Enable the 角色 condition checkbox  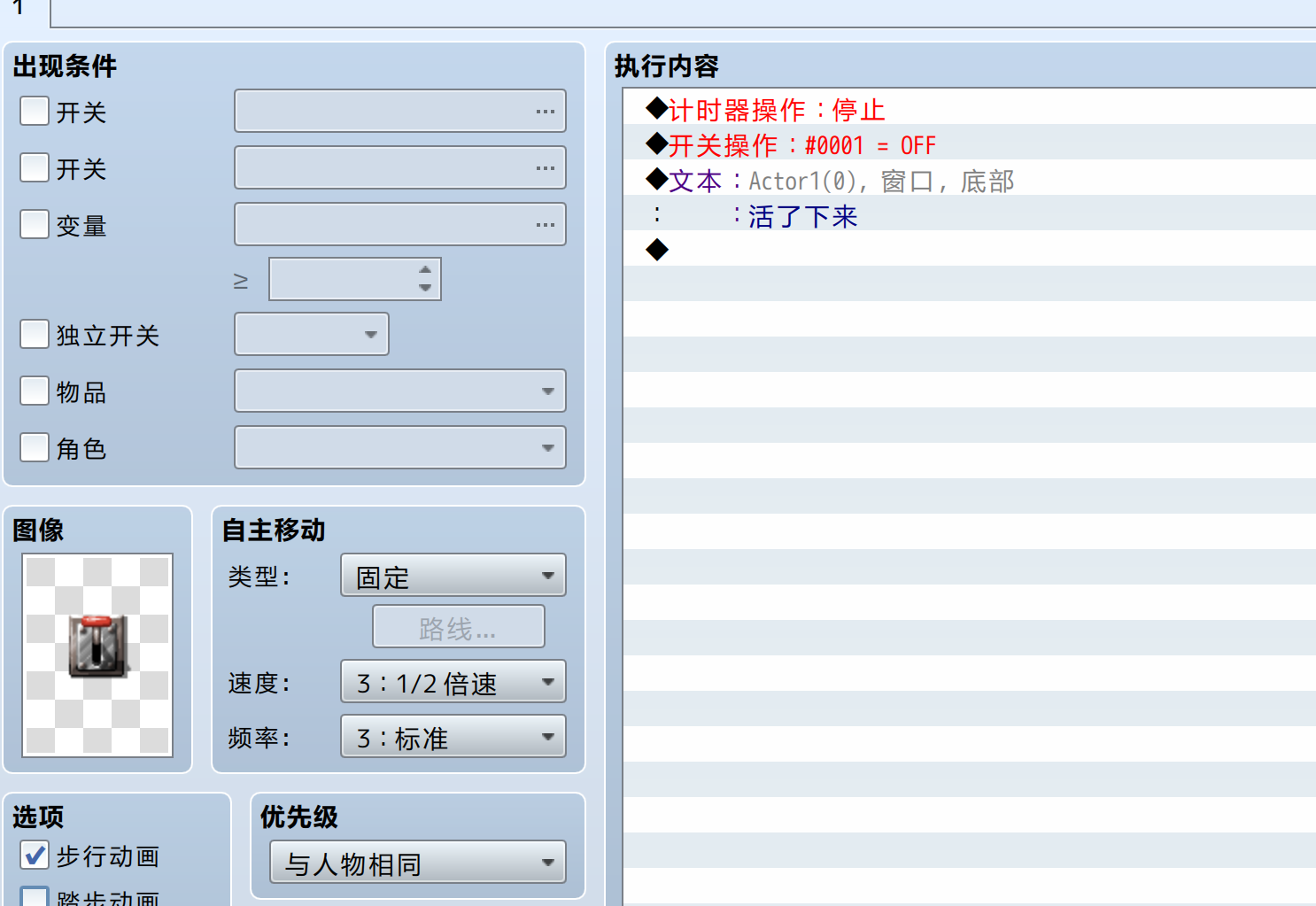(x=35, y=447)
